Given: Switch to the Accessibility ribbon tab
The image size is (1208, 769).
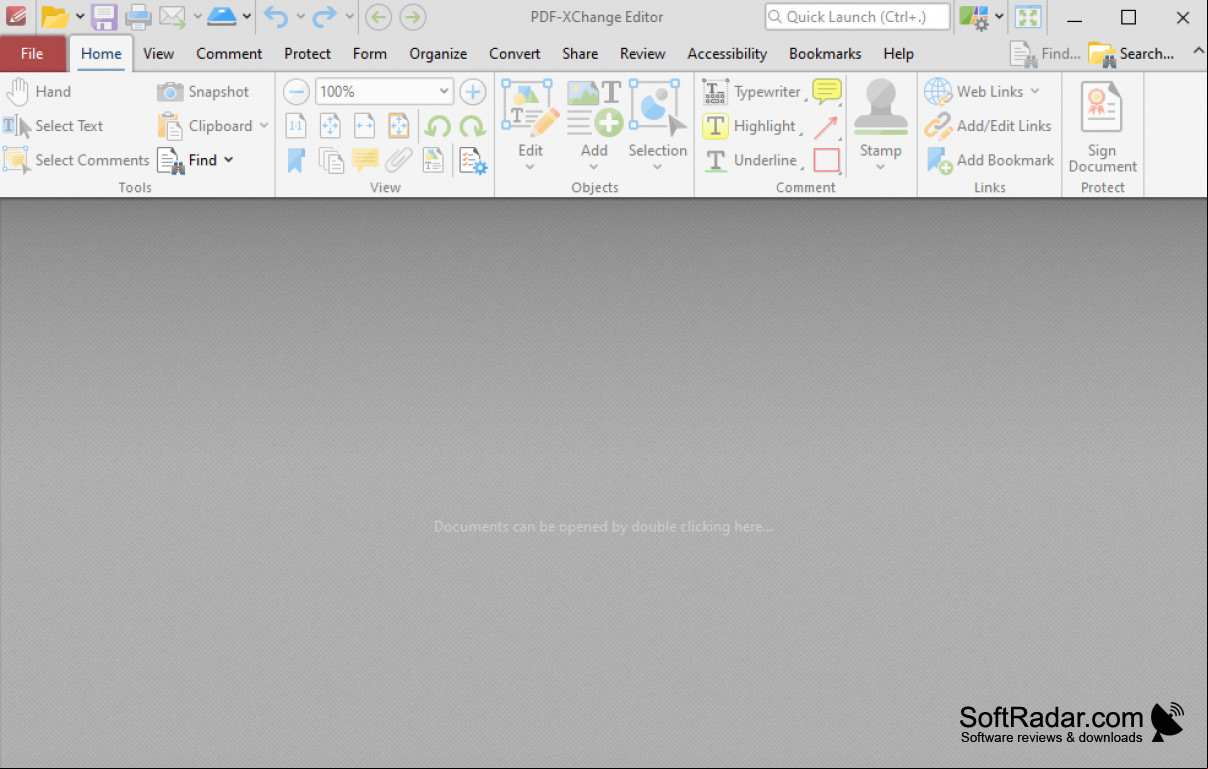Looking at the screenshot, I should (x=727, y=54).
